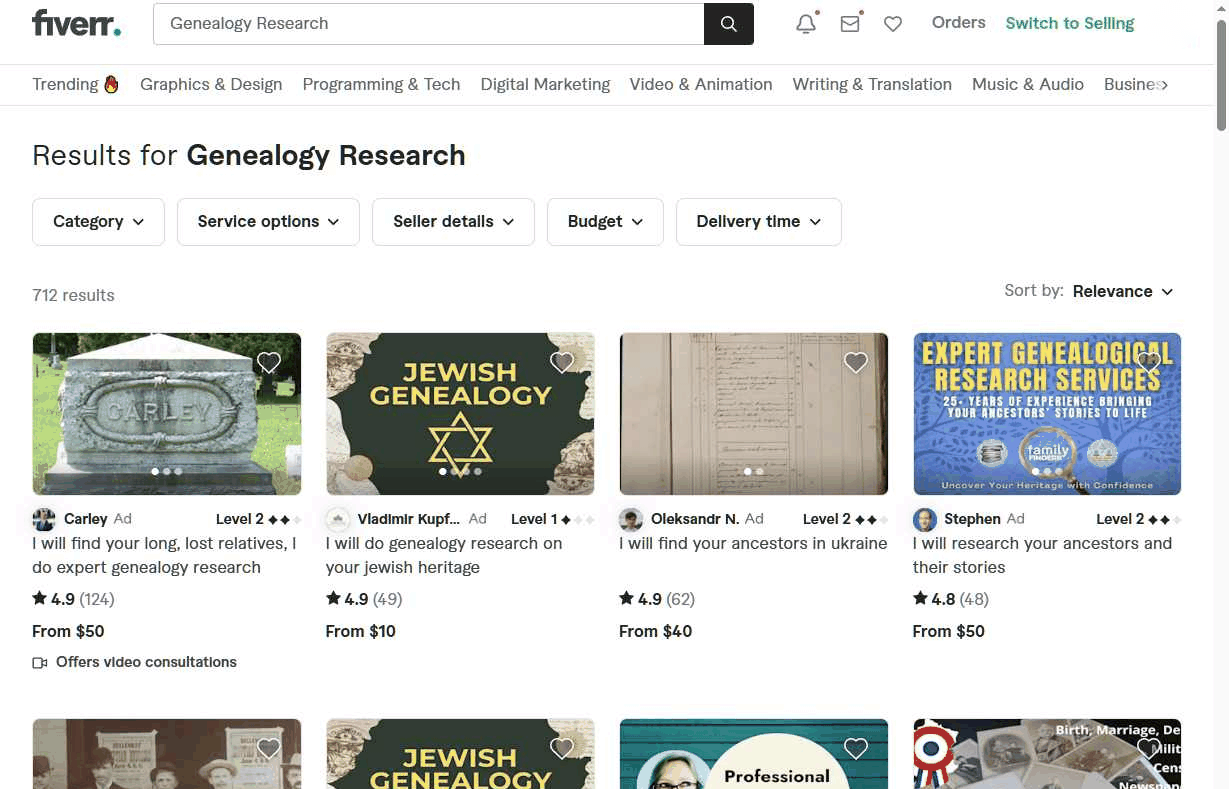Open Programming & Tech category

click(381, 84)
